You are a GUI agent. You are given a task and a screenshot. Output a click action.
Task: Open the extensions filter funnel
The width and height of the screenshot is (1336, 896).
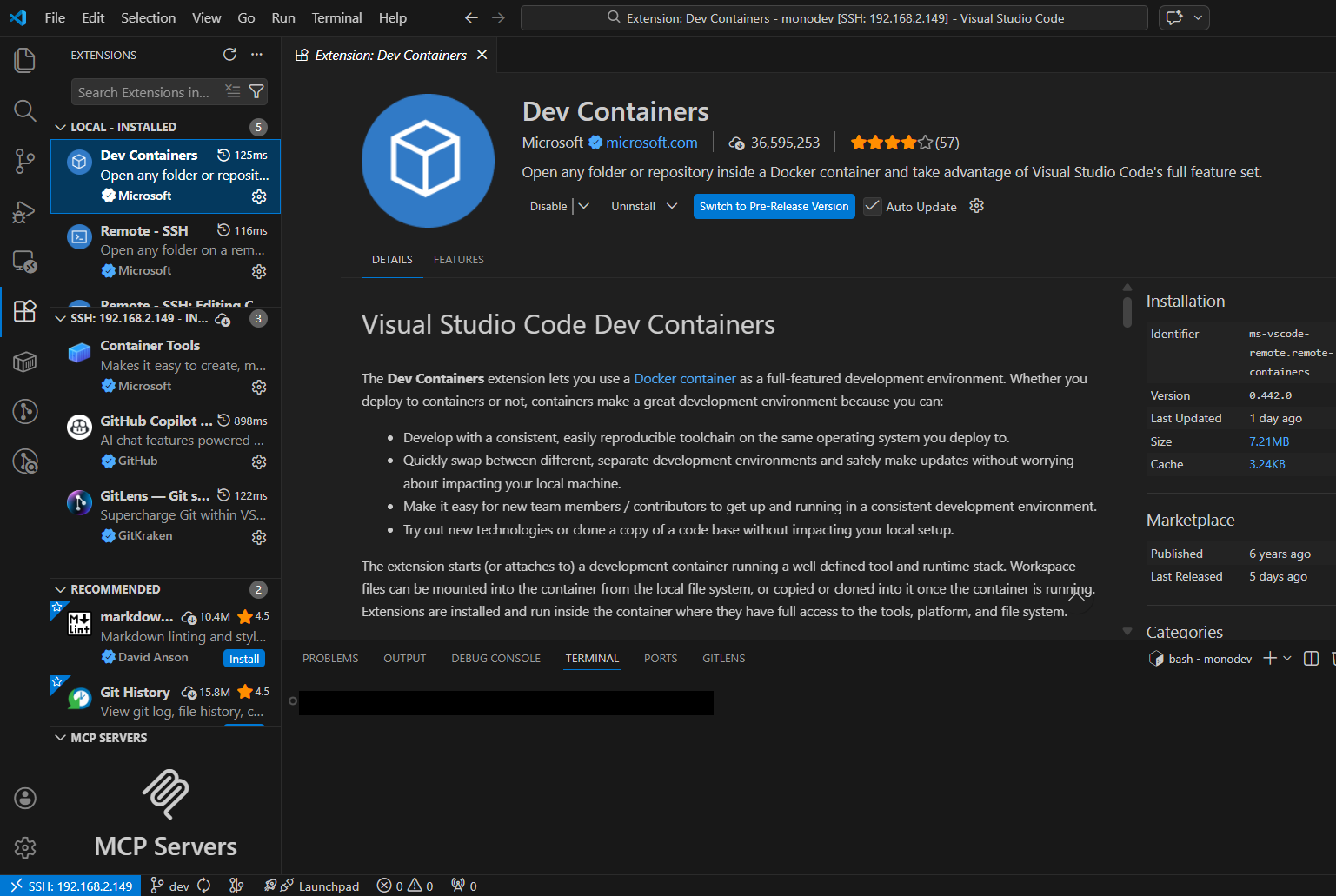(x=256, y=91)
